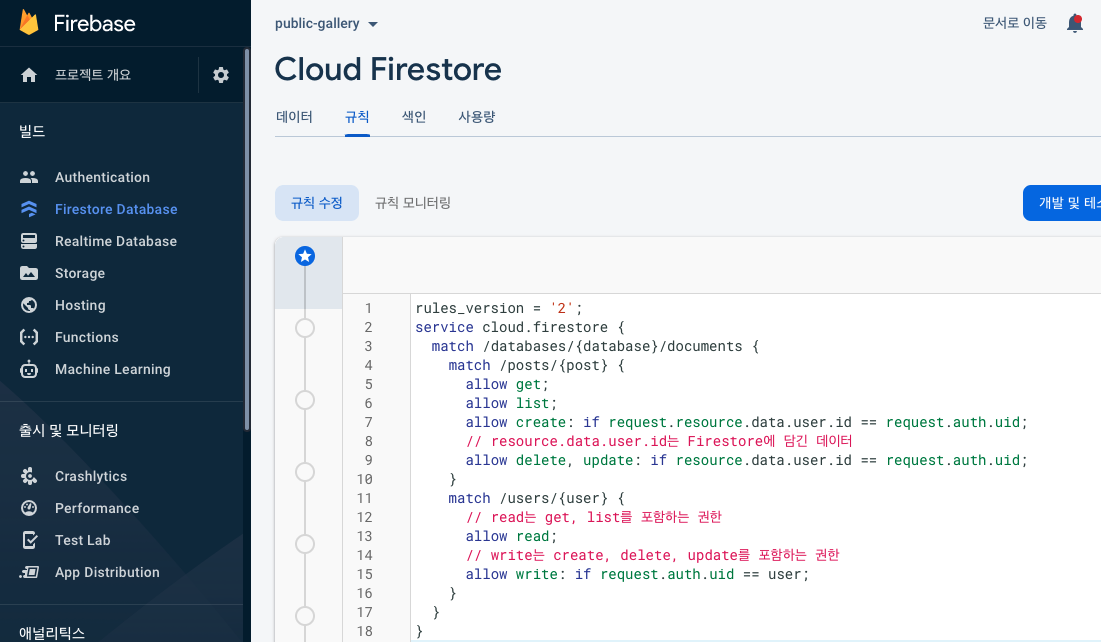Click the 'match /users/{user}' code line
The width and height of the screenshot is (1101, 642).
click(x=536, y=498)
